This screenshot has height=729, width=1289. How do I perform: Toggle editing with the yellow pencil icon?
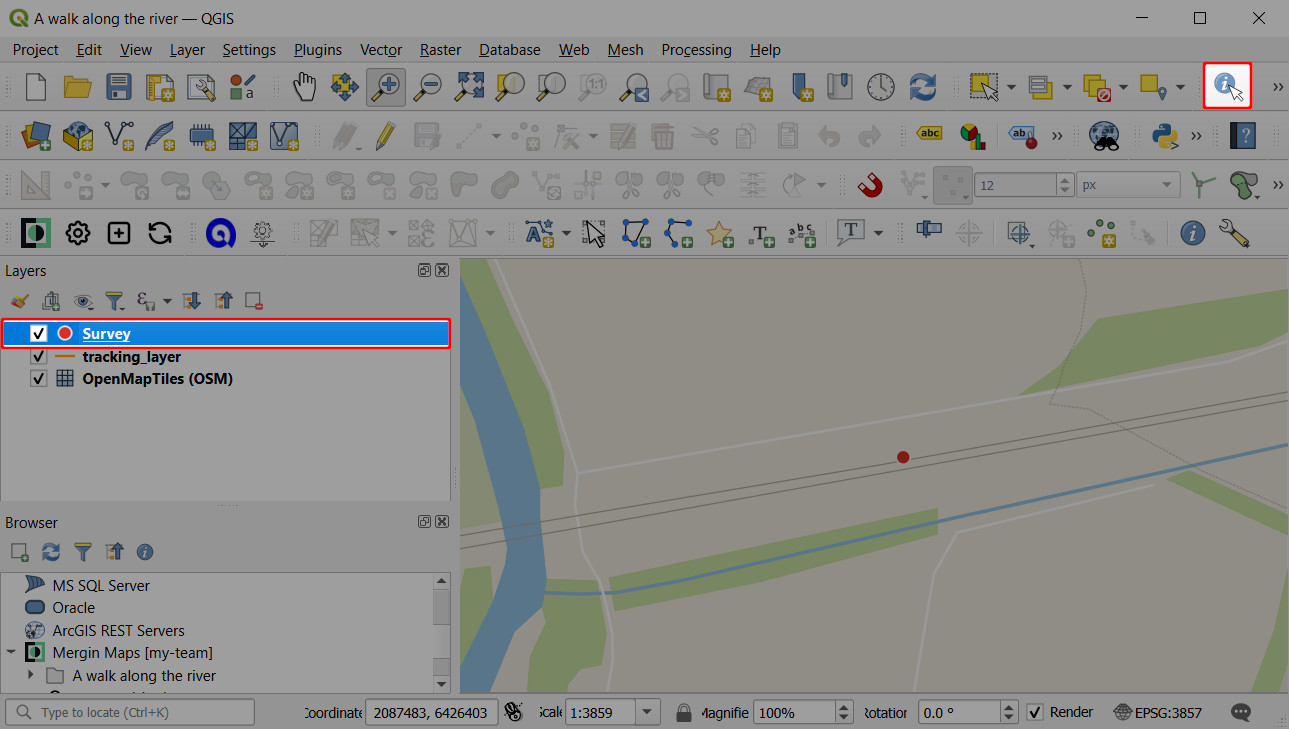tap(386, 135)
